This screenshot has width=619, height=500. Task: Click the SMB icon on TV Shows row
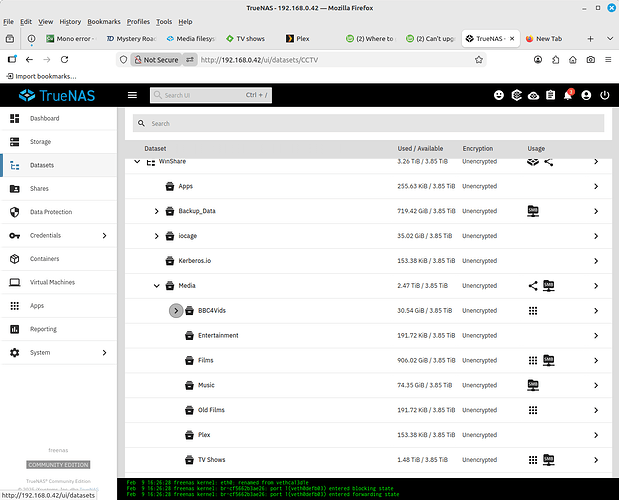click(x=548, y=460)
